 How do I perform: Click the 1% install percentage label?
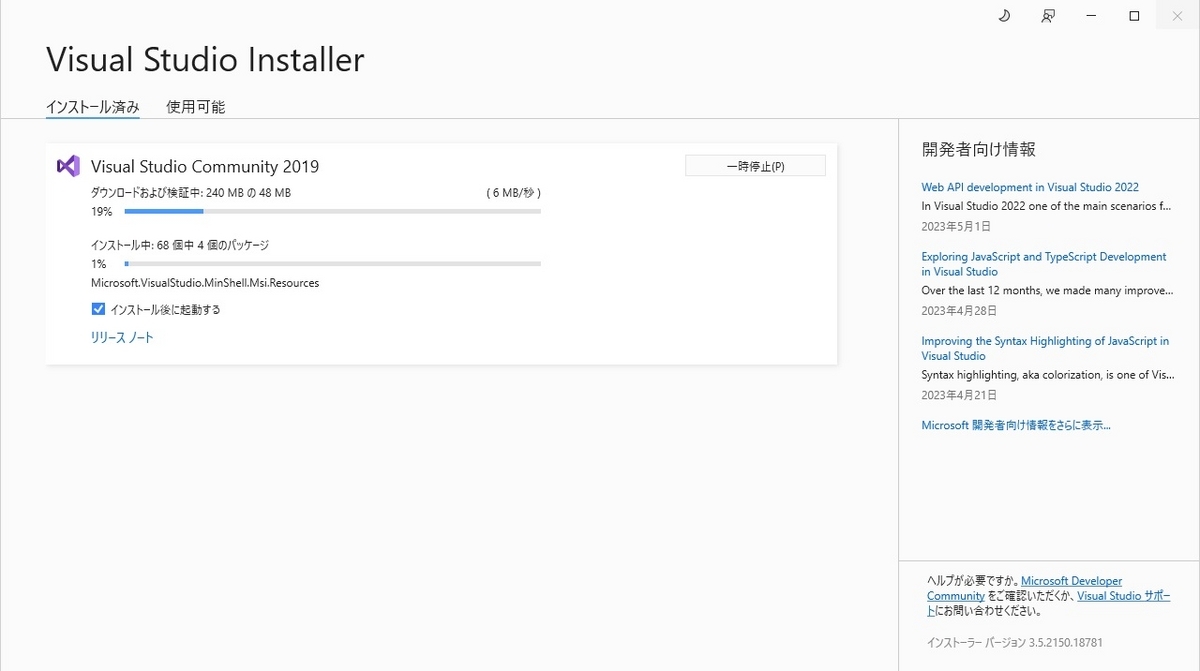(98, 264)
